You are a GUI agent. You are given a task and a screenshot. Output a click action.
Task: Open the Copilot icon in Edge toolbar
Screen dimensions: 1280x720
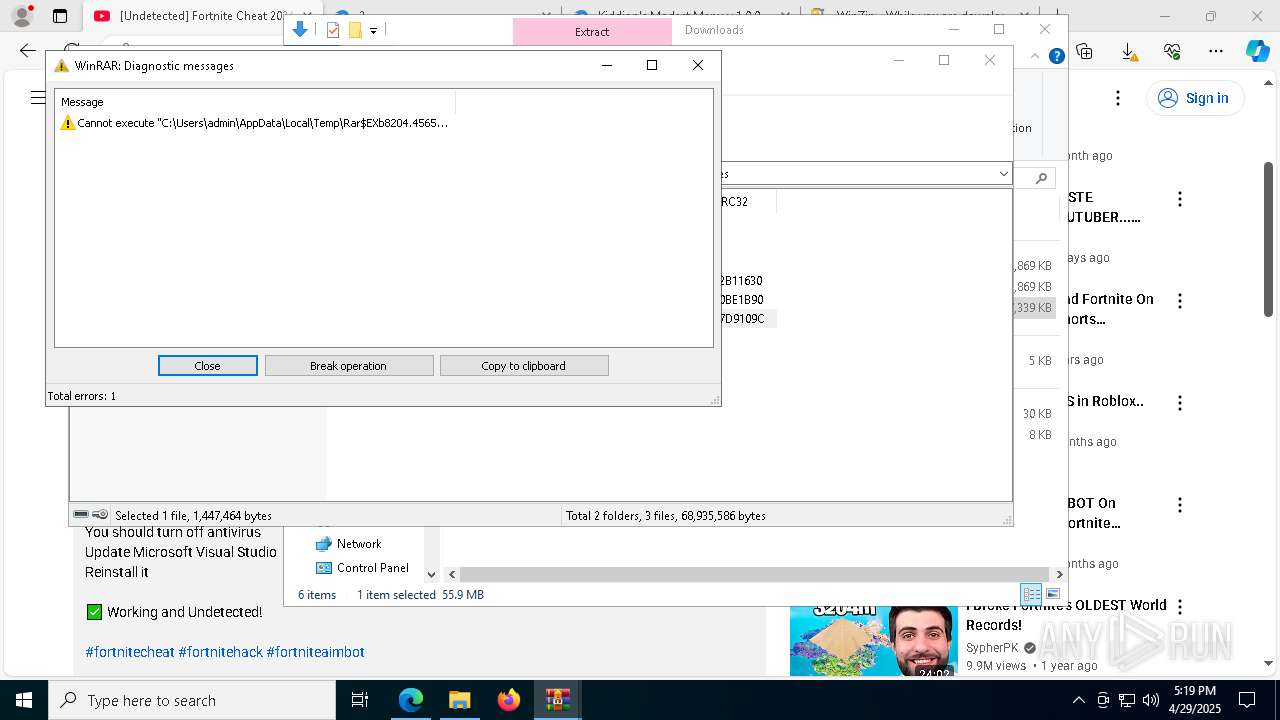pos(1257,51)
